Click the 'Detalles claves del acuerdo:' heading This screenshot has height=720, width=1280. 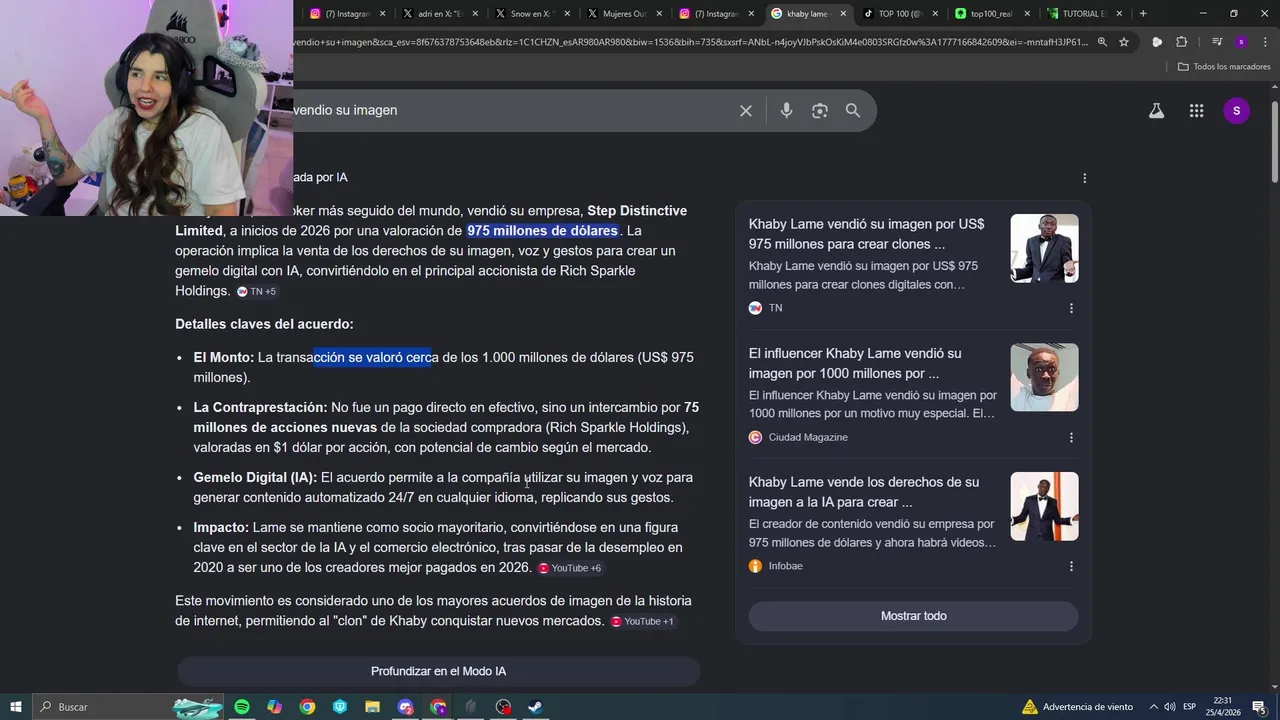tap(264, 324)
